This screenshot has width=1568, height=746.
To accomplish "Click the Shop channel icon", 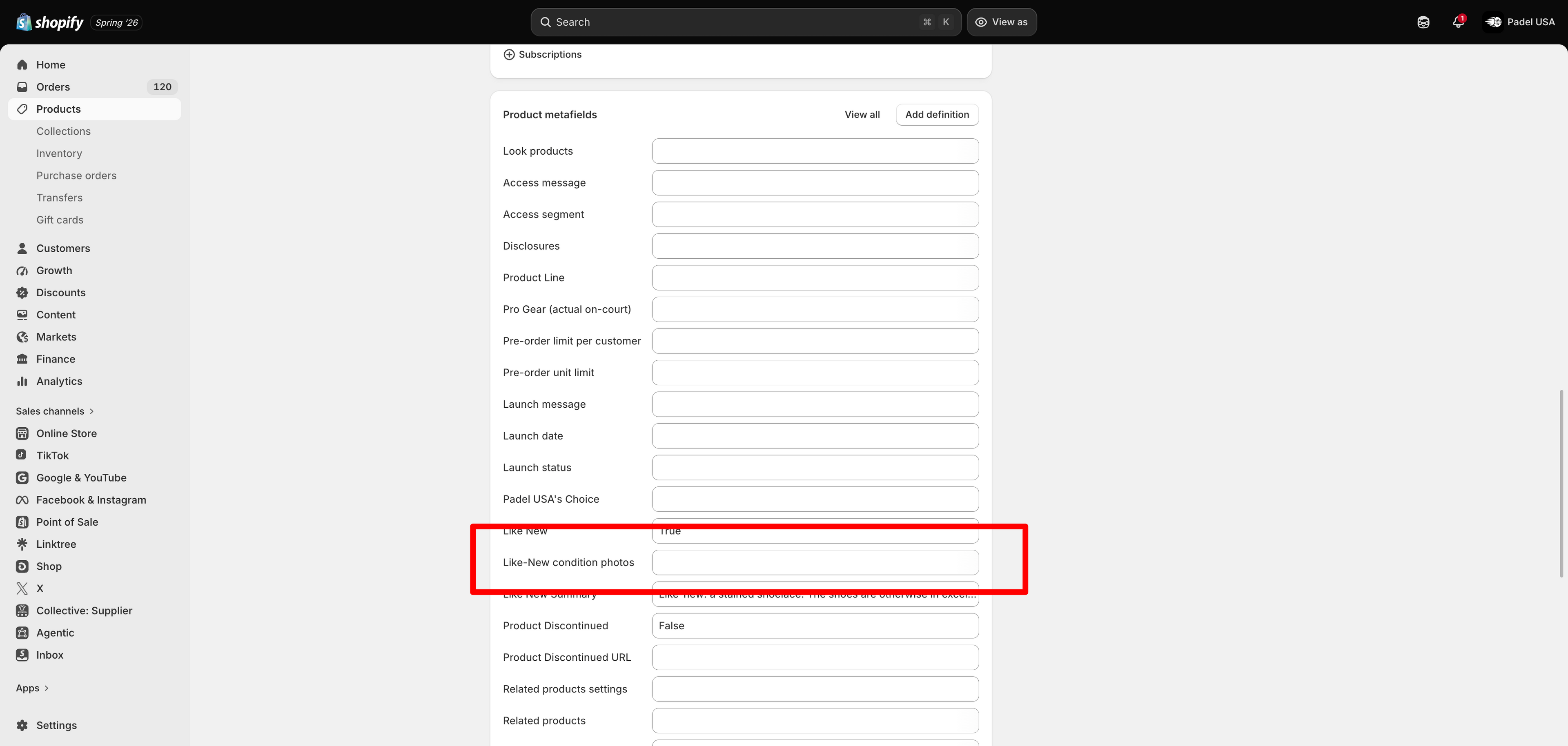I will point(22,566).
